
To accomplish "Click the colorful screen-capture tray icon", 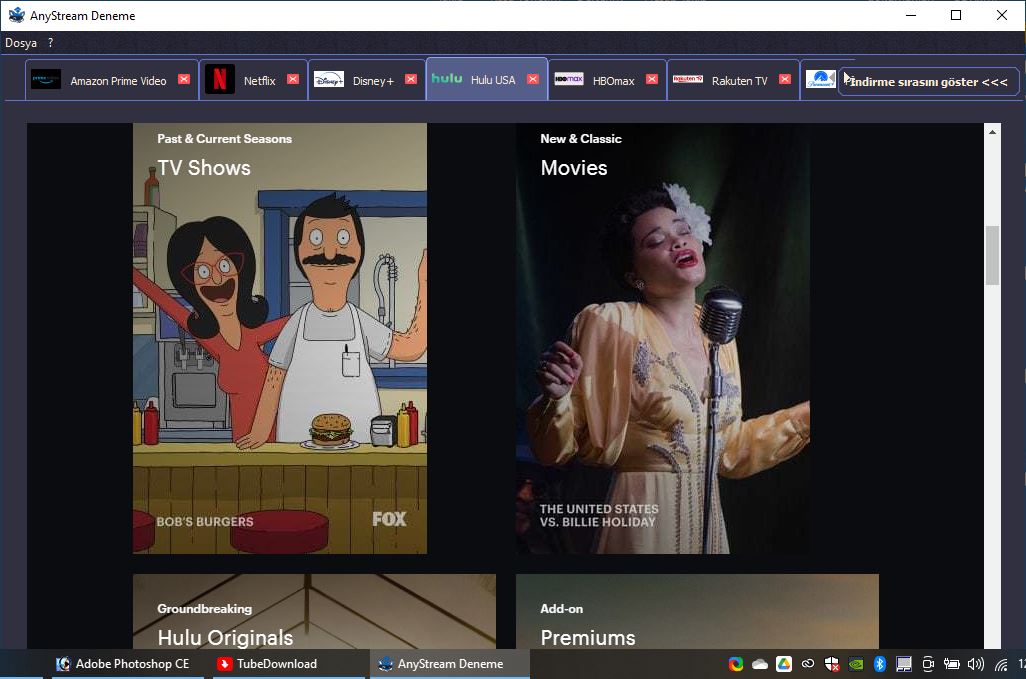I will tap(735, 664).
